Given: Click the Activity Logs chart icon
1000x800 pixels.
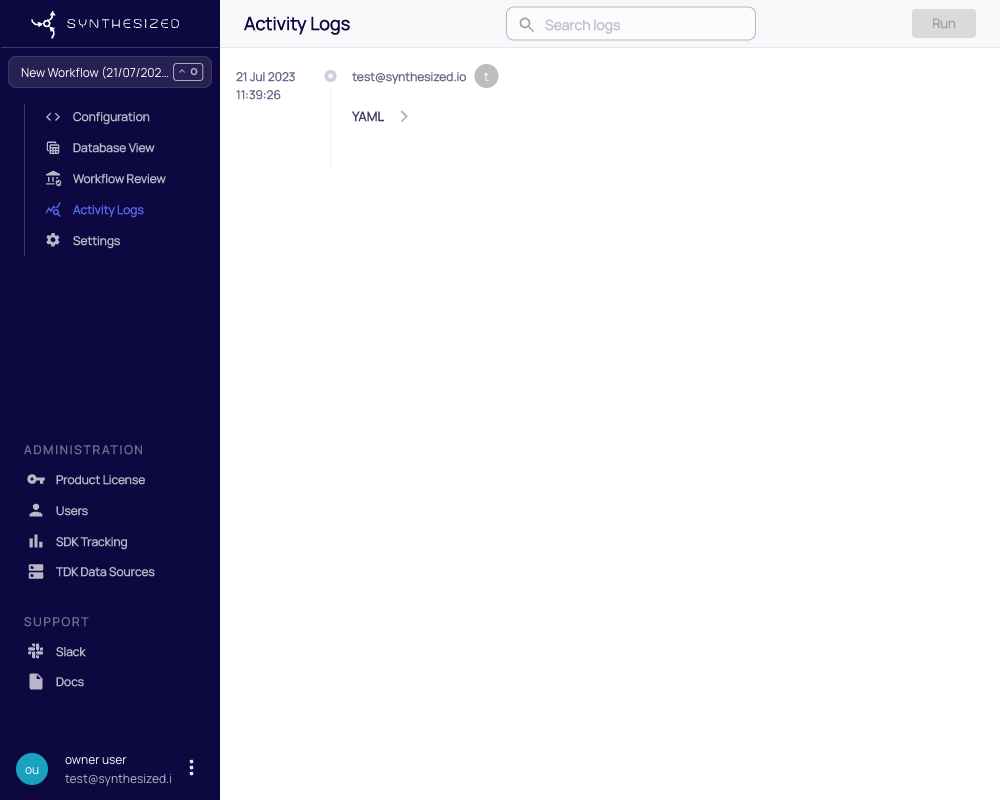Looking at the screenshot, I should (53, 210).
